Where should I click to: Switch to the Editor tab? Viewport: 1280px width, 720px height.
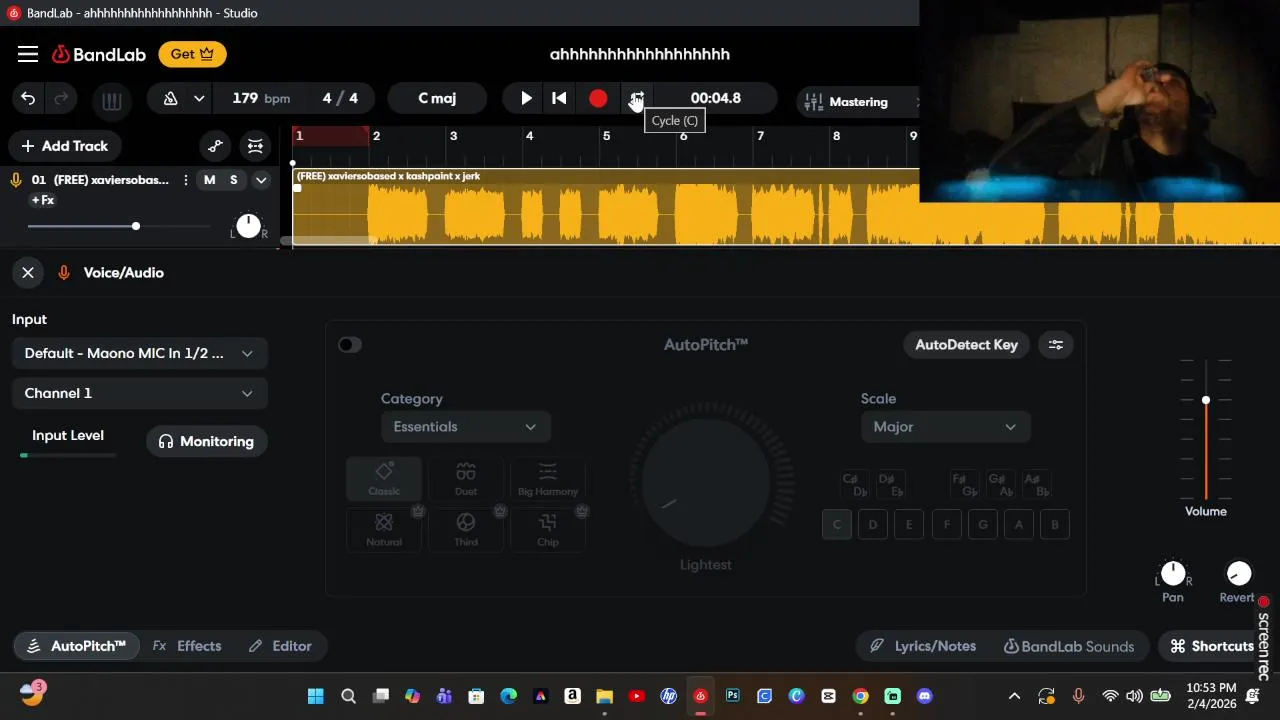280,646
